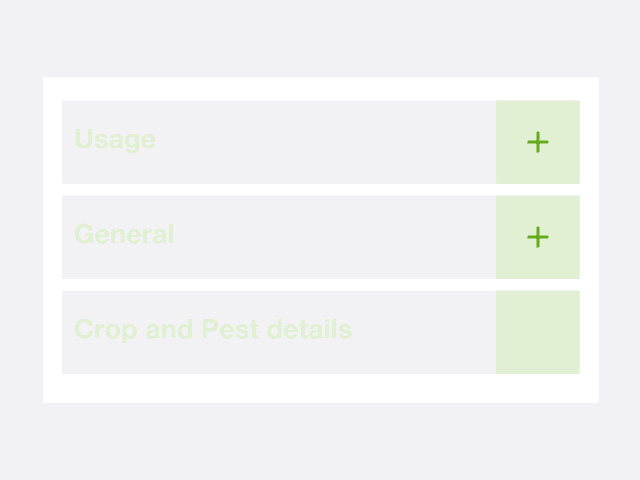This screenshot has width=640, height=480.
Task: Click the plus icon in the Usage row
Action: pyautogui.click(x=538, y=142)
